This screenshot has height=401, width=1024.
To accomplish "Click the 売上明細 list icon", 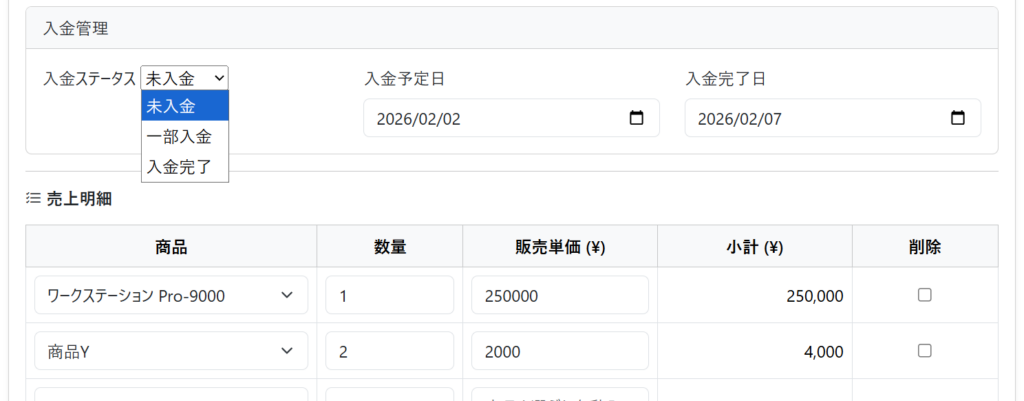I will point(32,199).
